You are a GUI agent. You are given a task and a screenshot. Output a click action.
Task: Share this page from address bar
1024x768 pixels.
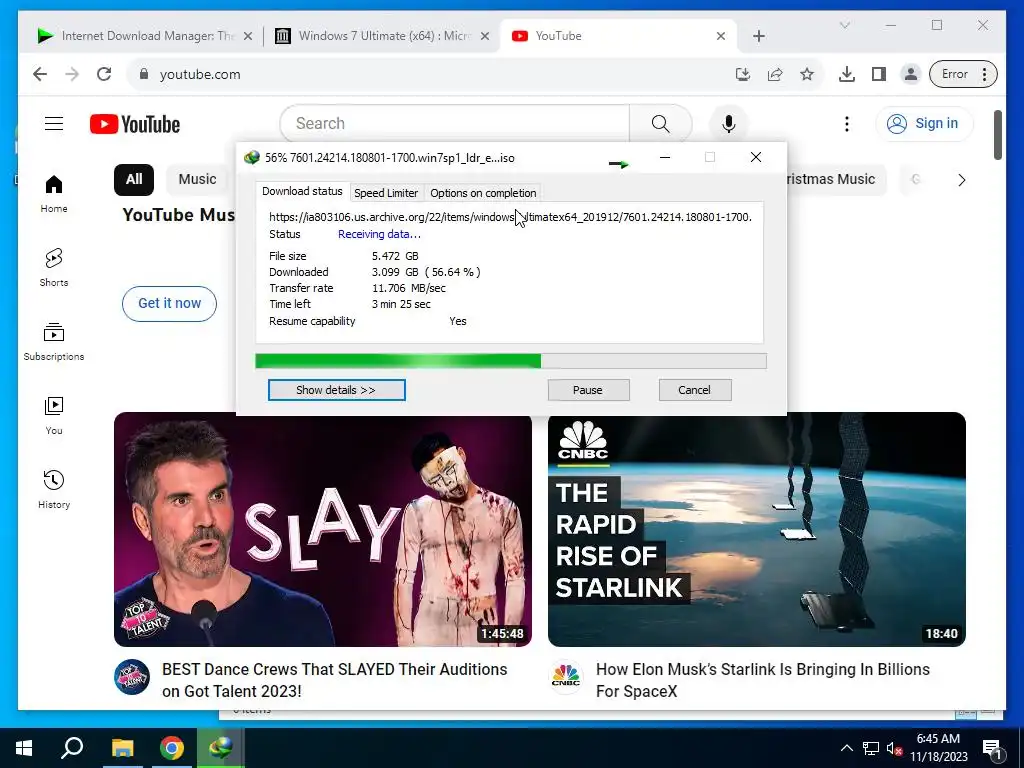point(775,74)
